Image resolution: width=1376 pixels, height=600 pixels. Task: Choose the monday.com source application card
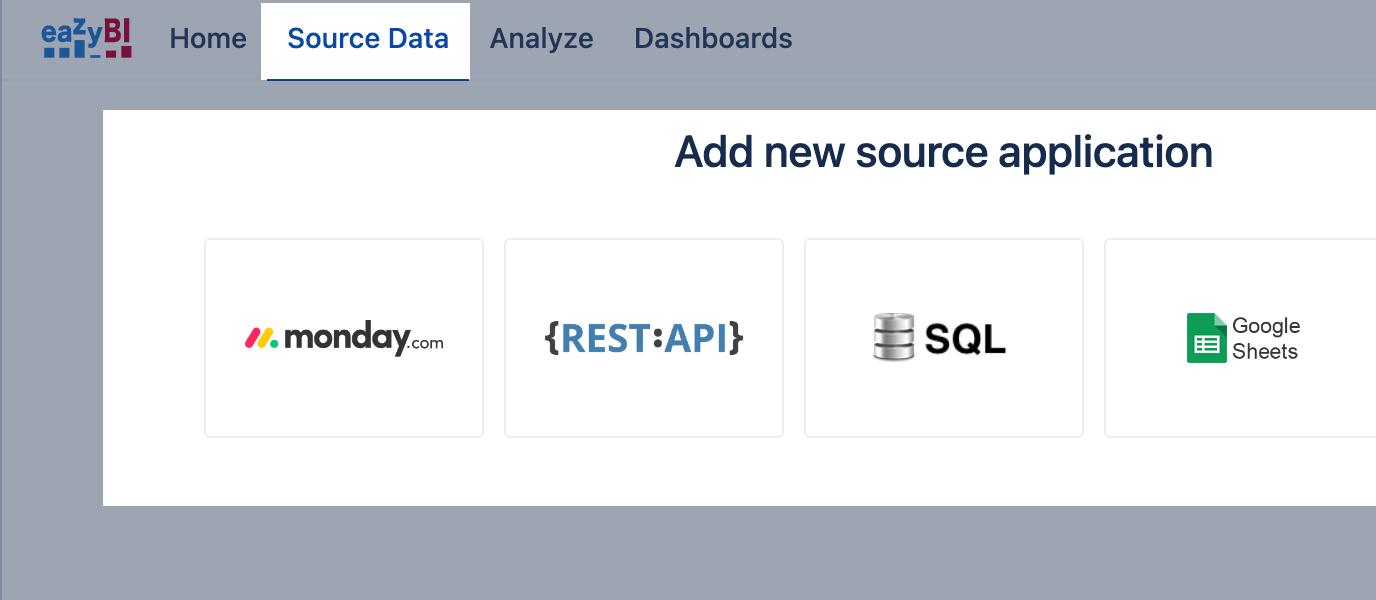[344, 338]
